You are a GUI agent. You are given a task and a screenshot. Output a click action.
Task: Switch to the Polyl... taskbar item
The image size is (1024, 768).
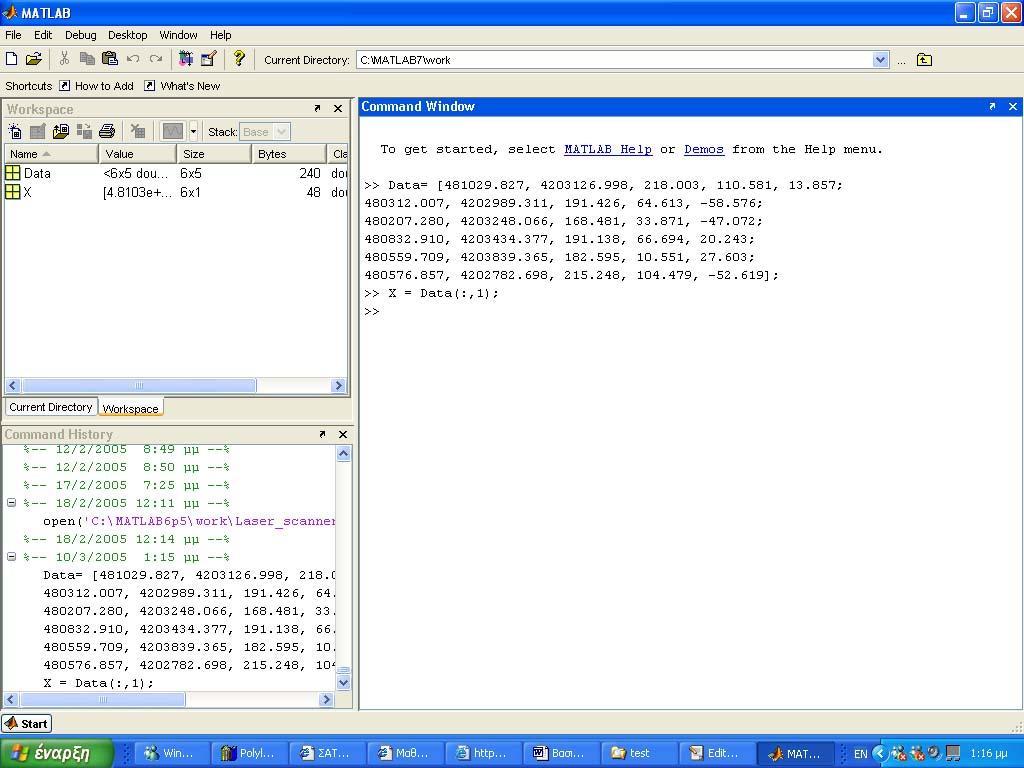(x=248, y=753)
